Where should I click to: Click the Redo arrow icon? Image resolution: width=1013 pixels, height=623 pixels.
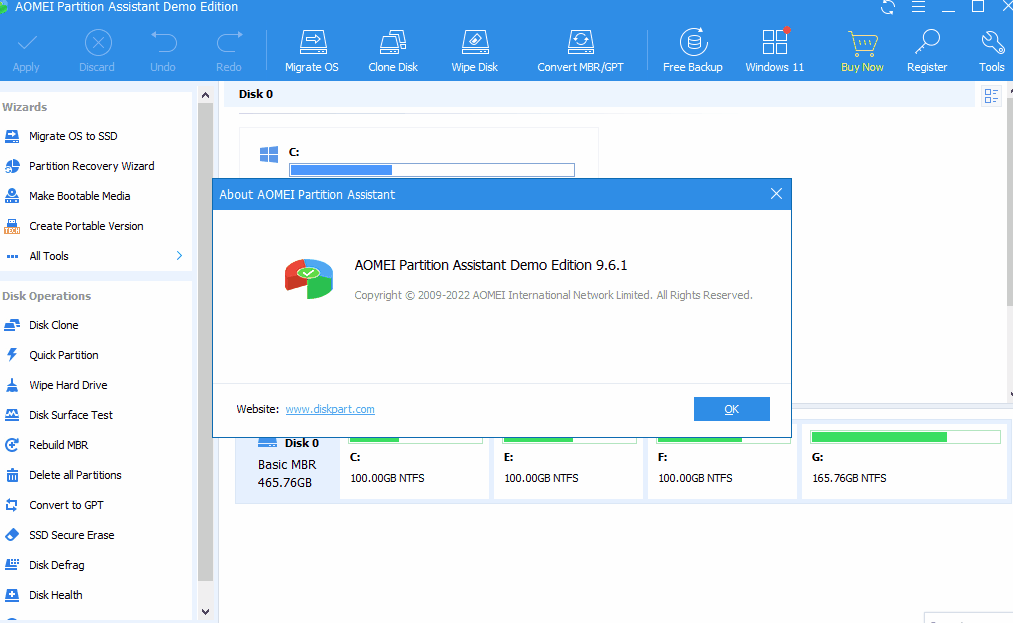pos(229,43)
